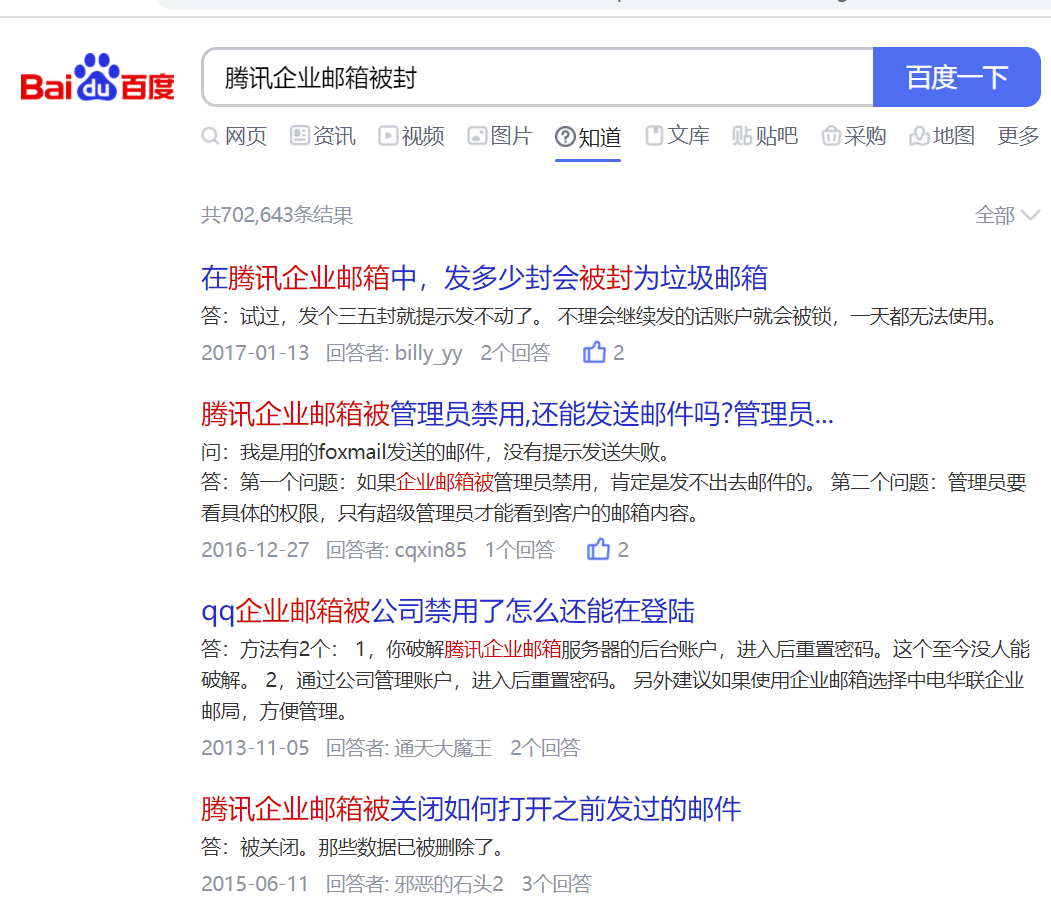Open the 更多 tab
The height and width of the screenshot is (902, 1051).
(1017, 136)
